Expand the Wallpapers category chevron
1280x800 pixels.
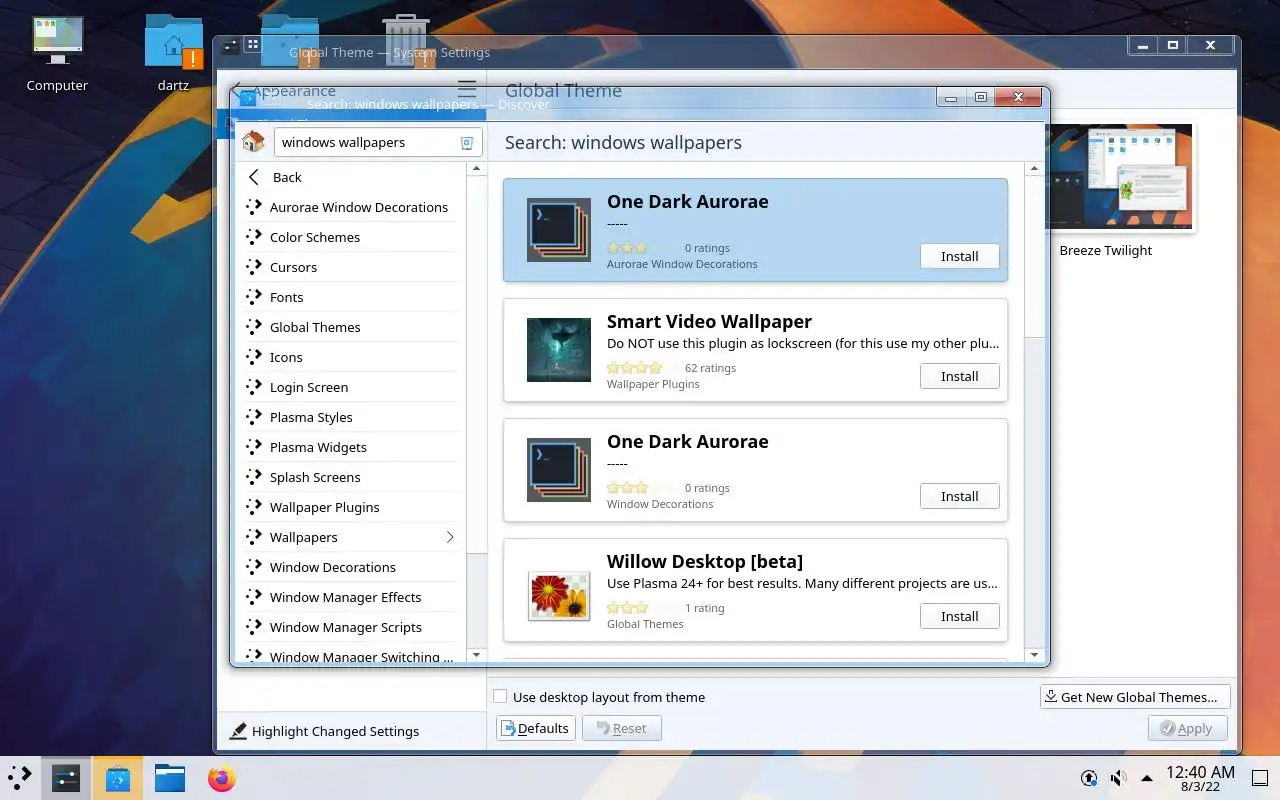click(x=450, y=537)
